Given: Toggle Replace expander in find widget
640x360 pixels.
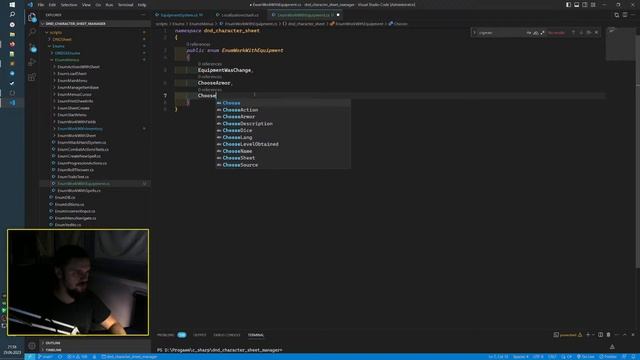Looking at the screenshot, I should click(x=474, y=32).
